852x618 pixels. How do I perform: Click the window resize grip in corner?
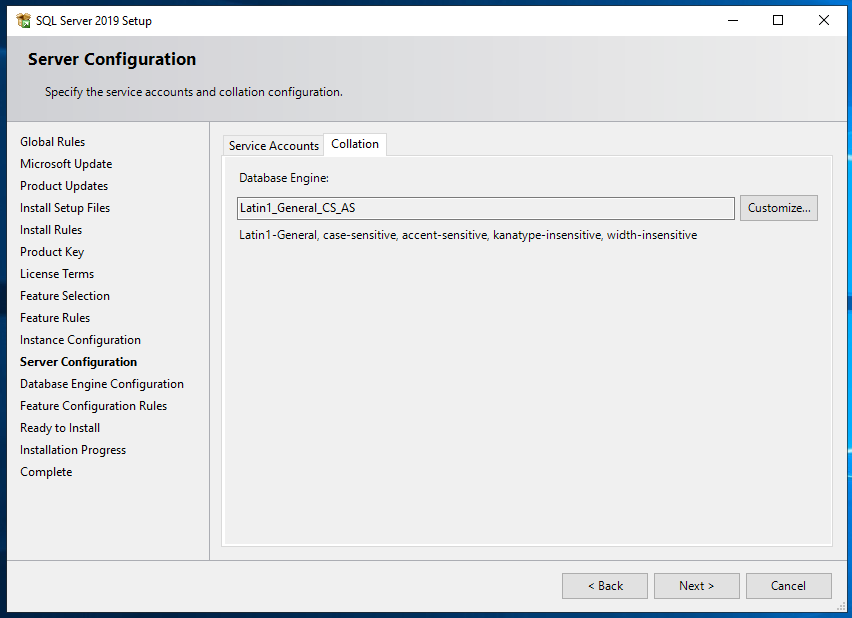coord(842,607)
